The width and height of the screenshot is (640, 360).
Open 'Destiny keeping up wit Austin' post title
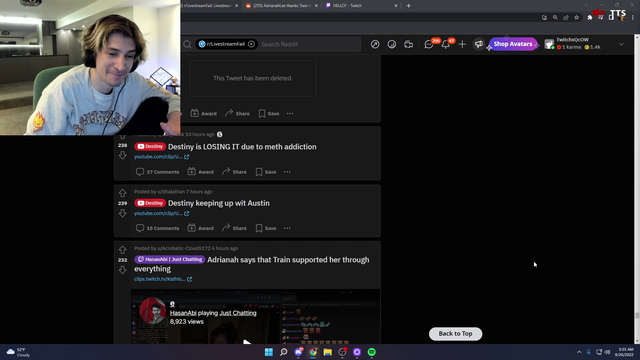219,203
